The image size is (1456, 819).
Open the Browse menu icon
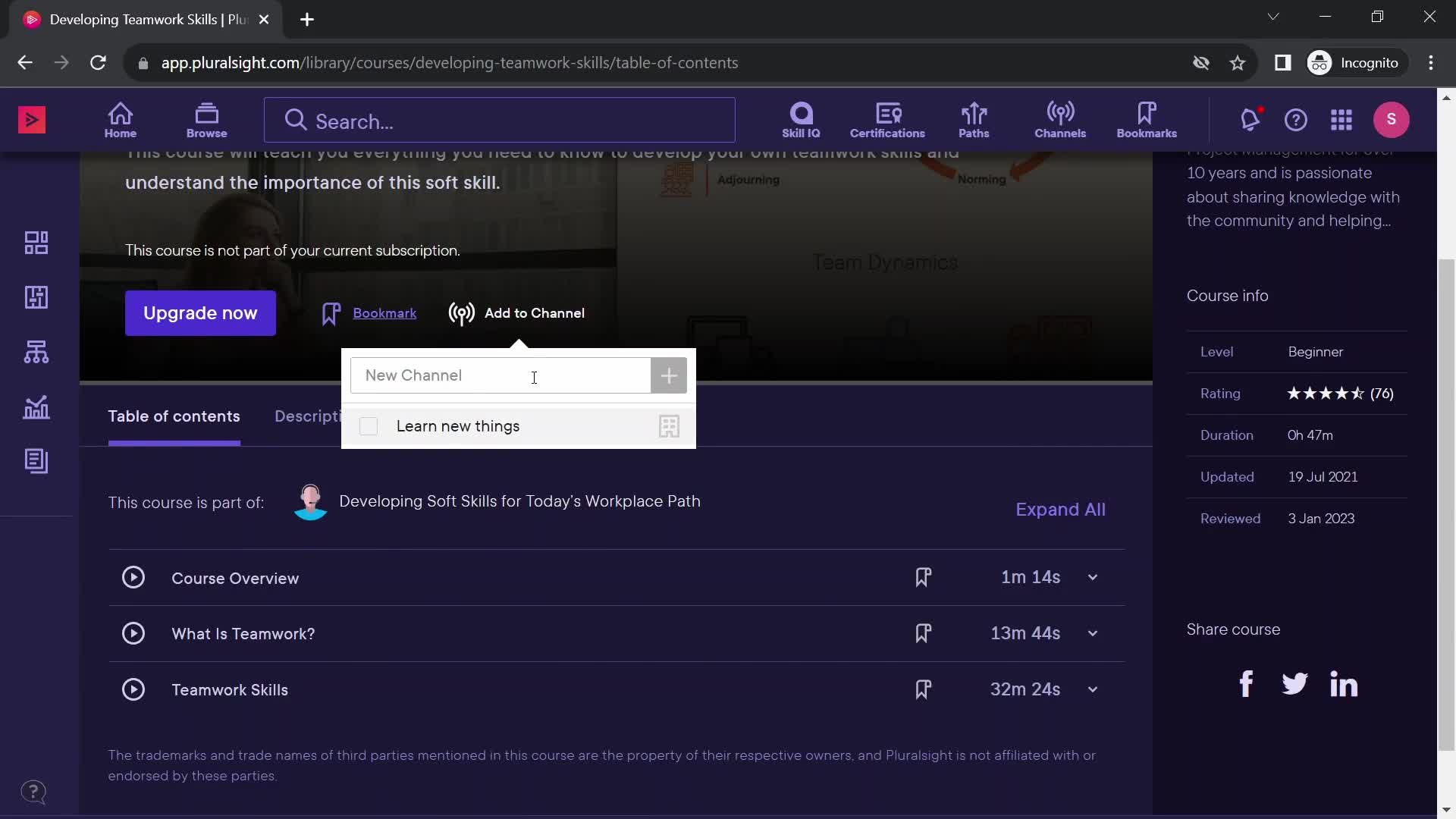tap(206, 120)
